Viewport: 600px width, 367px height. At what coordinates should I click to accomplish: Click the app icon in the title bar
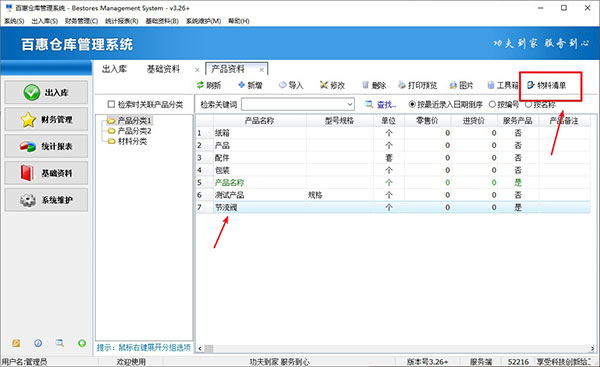click(x=9, y=8)
